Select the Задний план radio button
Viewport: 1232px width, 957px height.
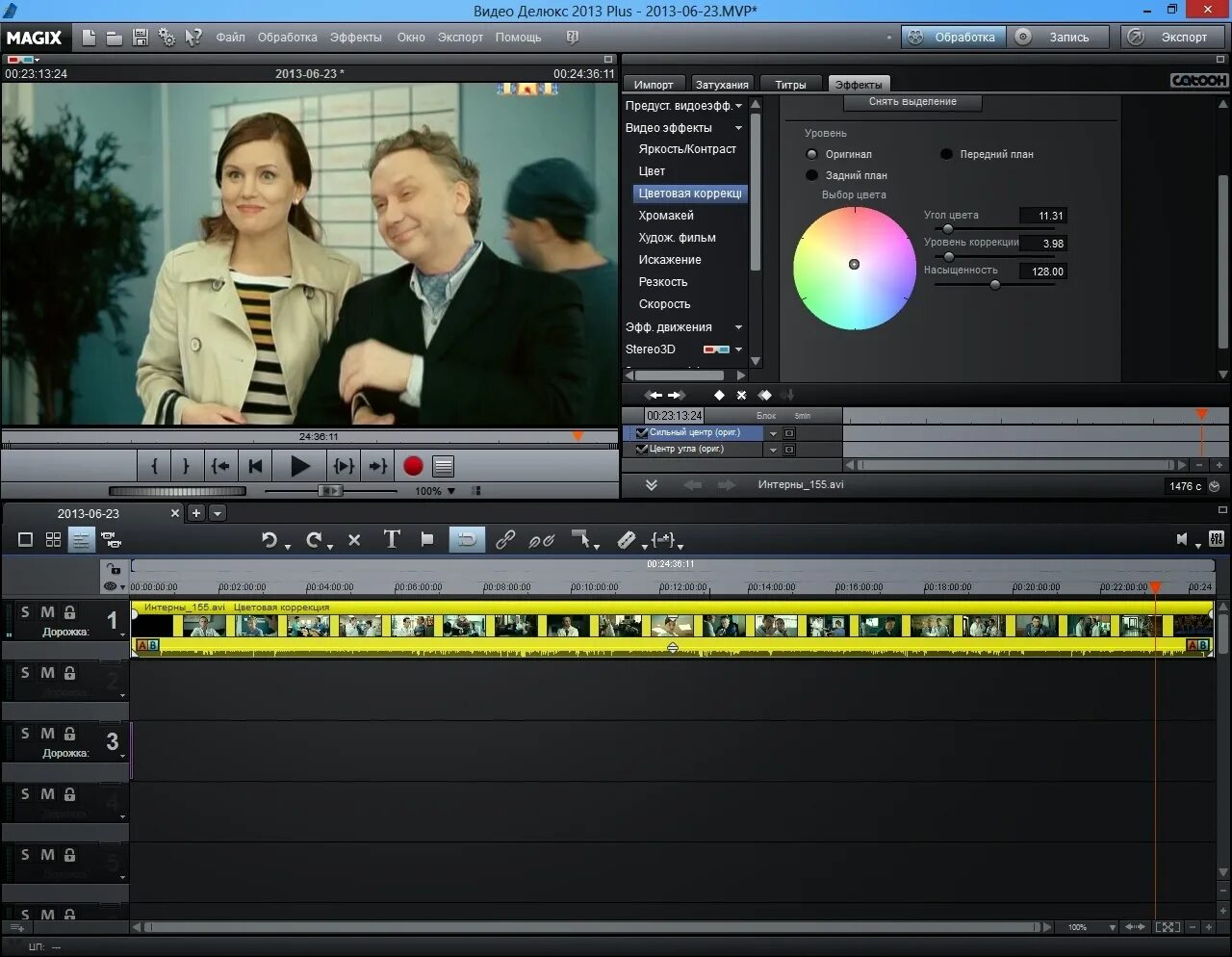point(811,175)
